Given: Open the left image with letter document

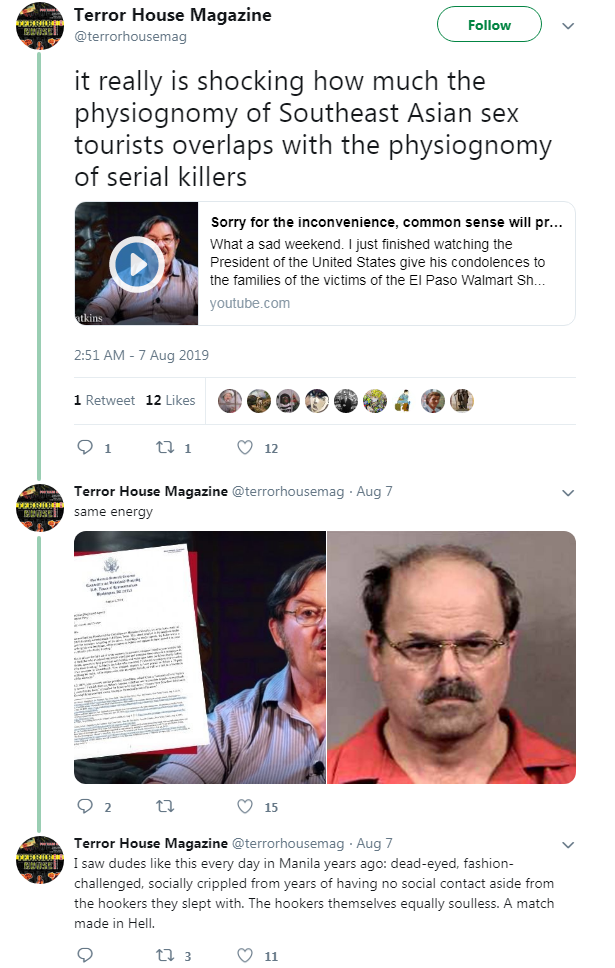Looking at the screenshot, I should tap(199, 657).
